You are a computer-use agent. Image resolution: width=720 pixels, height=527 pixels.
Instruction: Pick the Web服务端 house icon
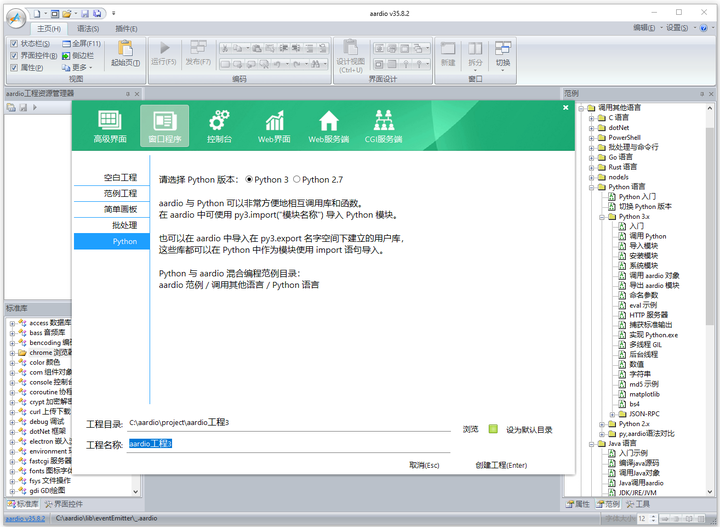pos(329,126)
